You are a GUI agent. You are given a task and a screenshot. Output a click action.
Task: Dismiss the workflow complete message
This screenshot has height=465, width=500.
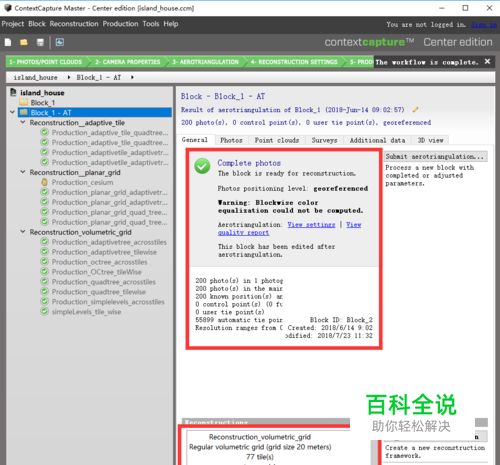tap(487, 62)
